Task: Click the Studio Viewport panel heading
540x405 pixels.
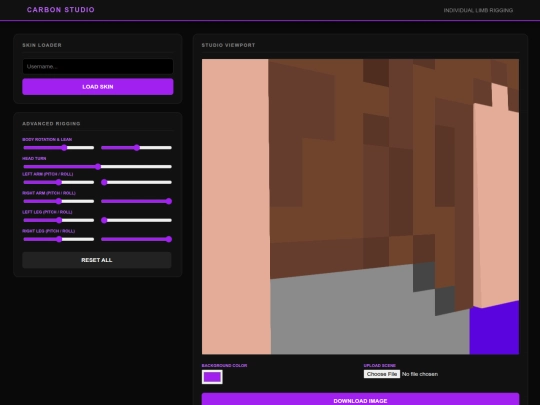Action: pyautogui.click(x=228, y=45)
